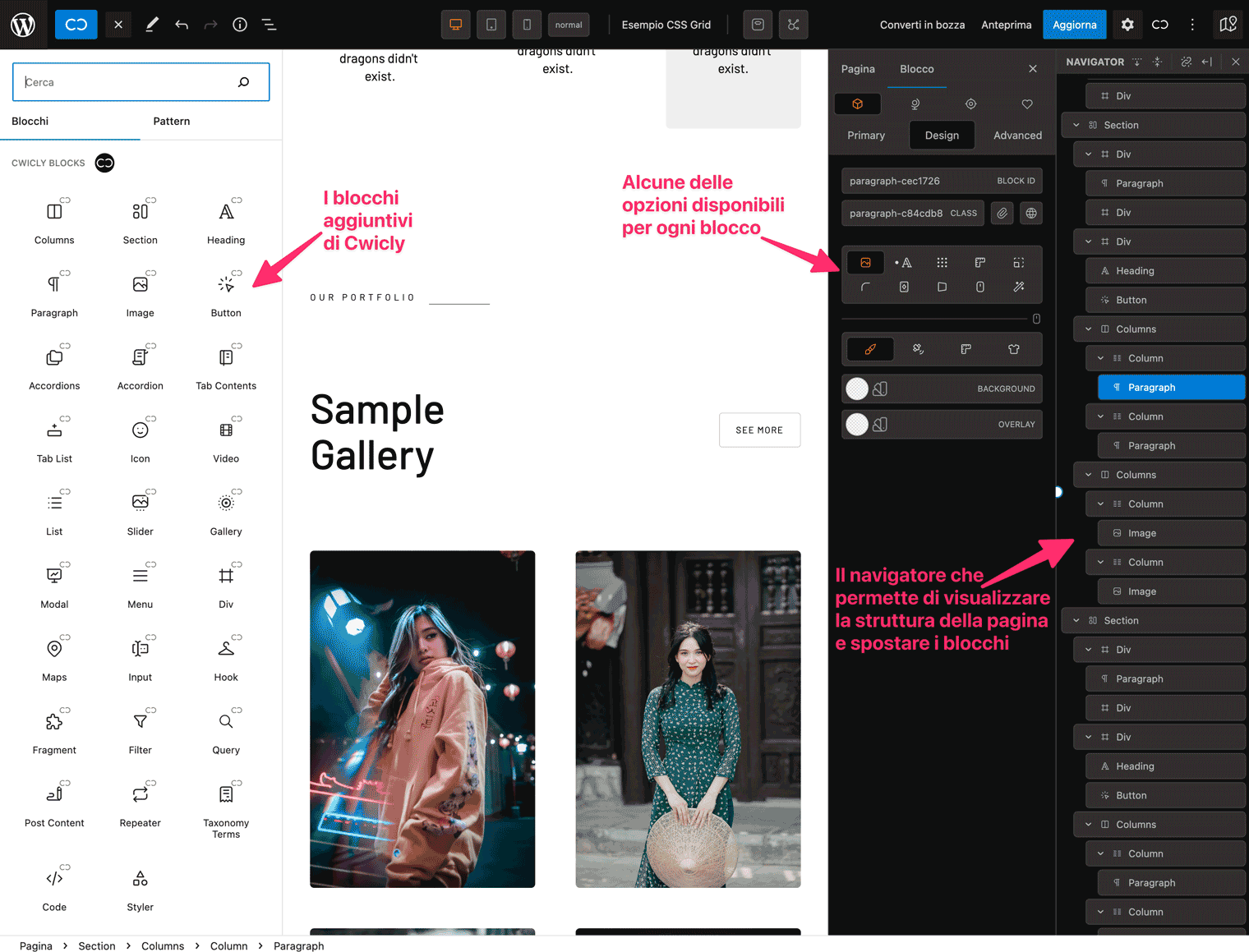Screen dimensions: 1249x952
Task: Collapse Column above selected Paragraph
Action: (1100, 358)
